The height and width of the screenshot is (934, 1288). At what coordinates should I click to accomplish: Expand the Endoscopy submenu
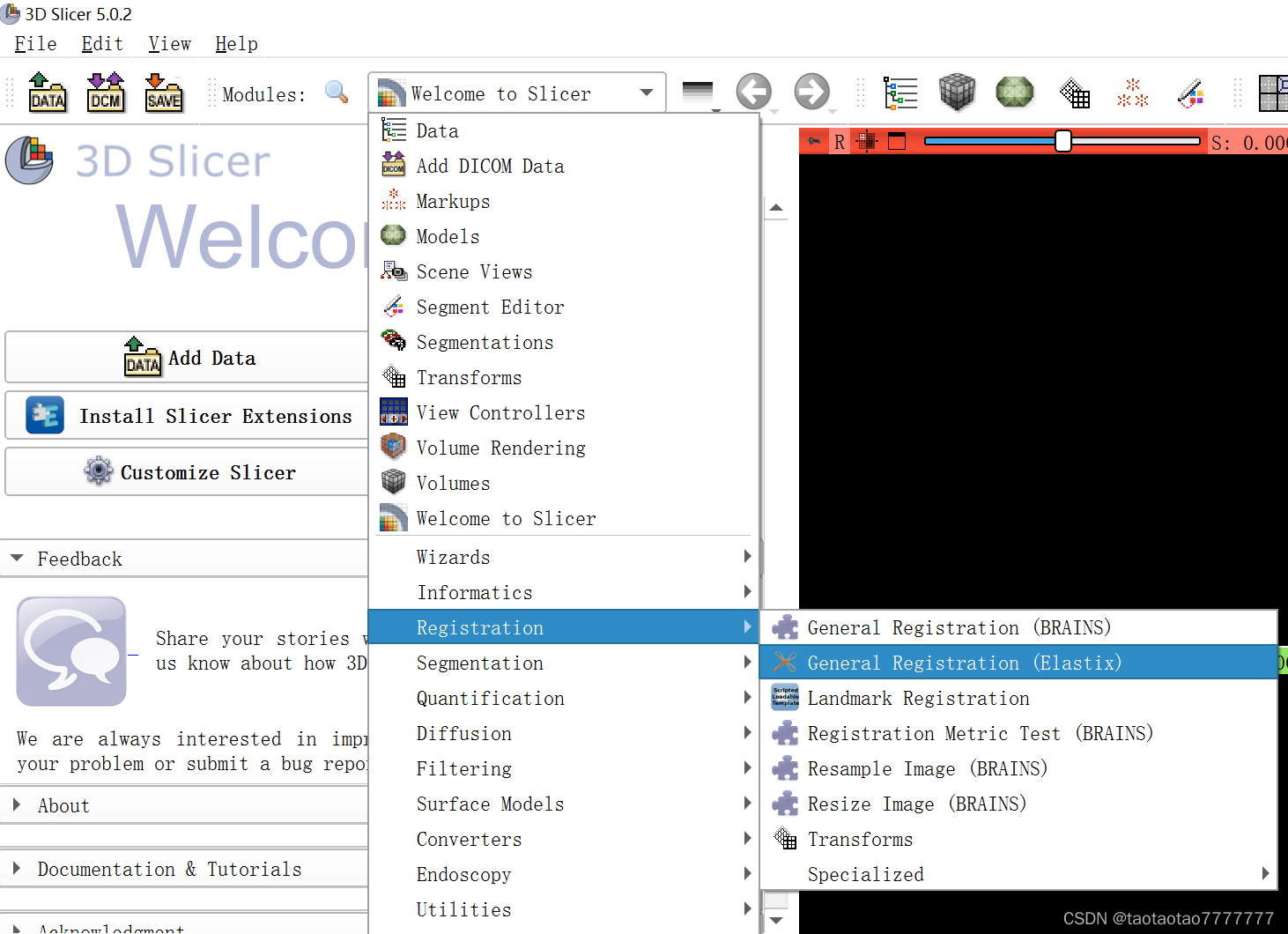(x=564, y=874)
